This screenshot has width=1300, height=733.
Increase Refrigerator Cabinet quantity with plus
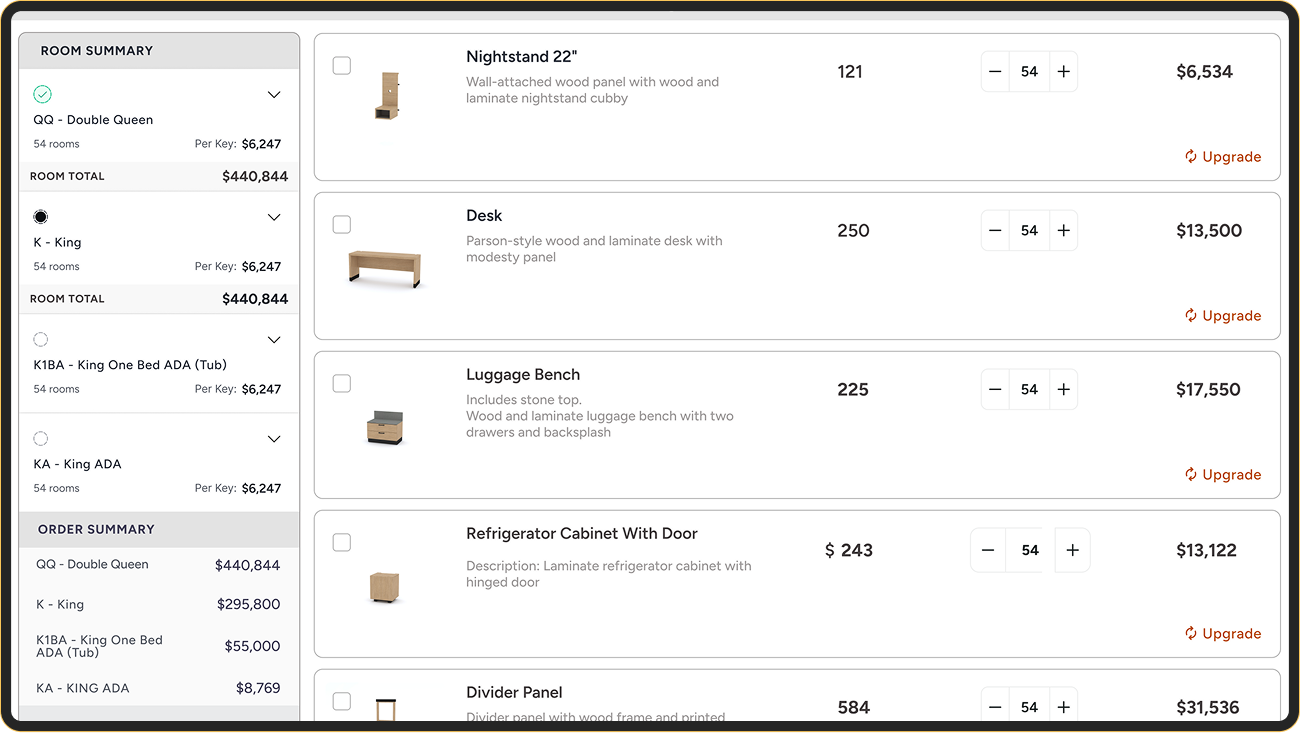click(x=1072, y=550)
